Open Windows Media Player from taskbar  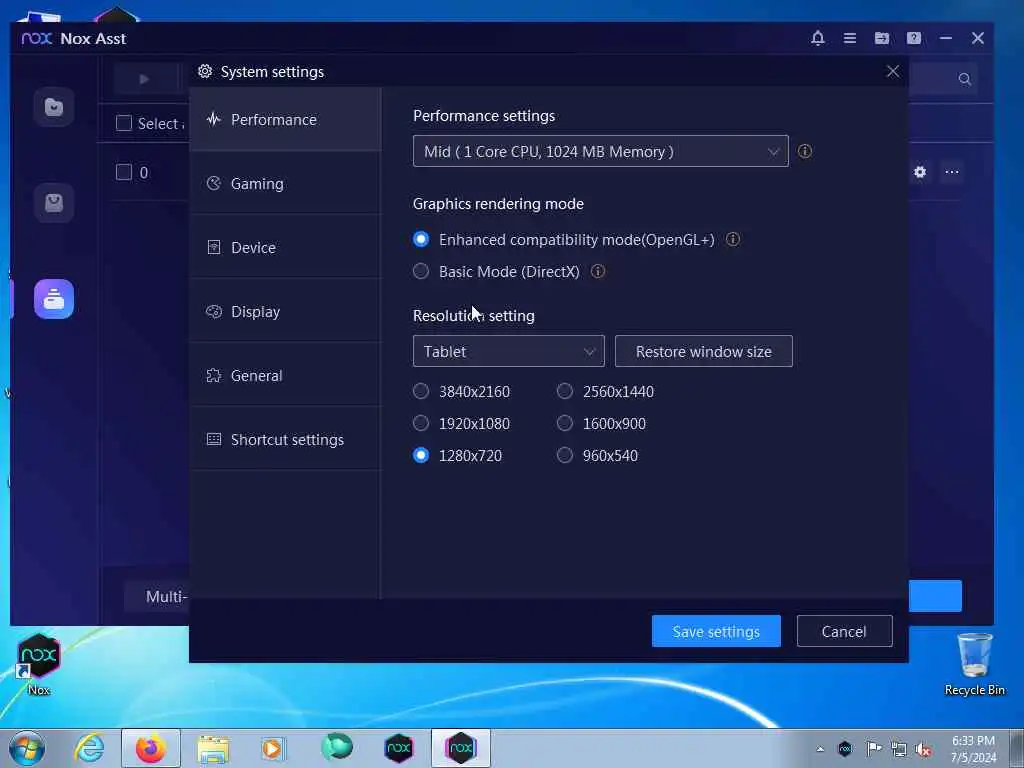(273, 748)
